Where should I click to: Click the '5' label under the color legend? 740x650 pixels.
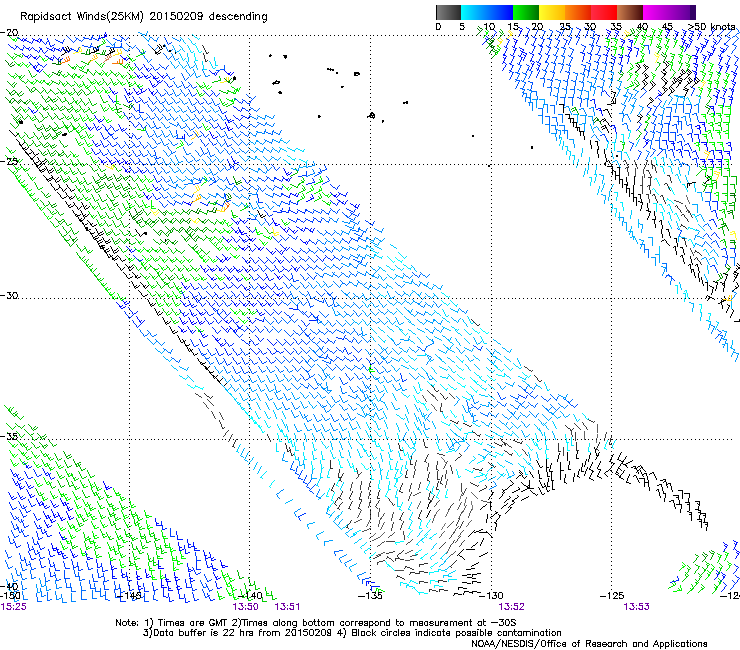point(462,27)
